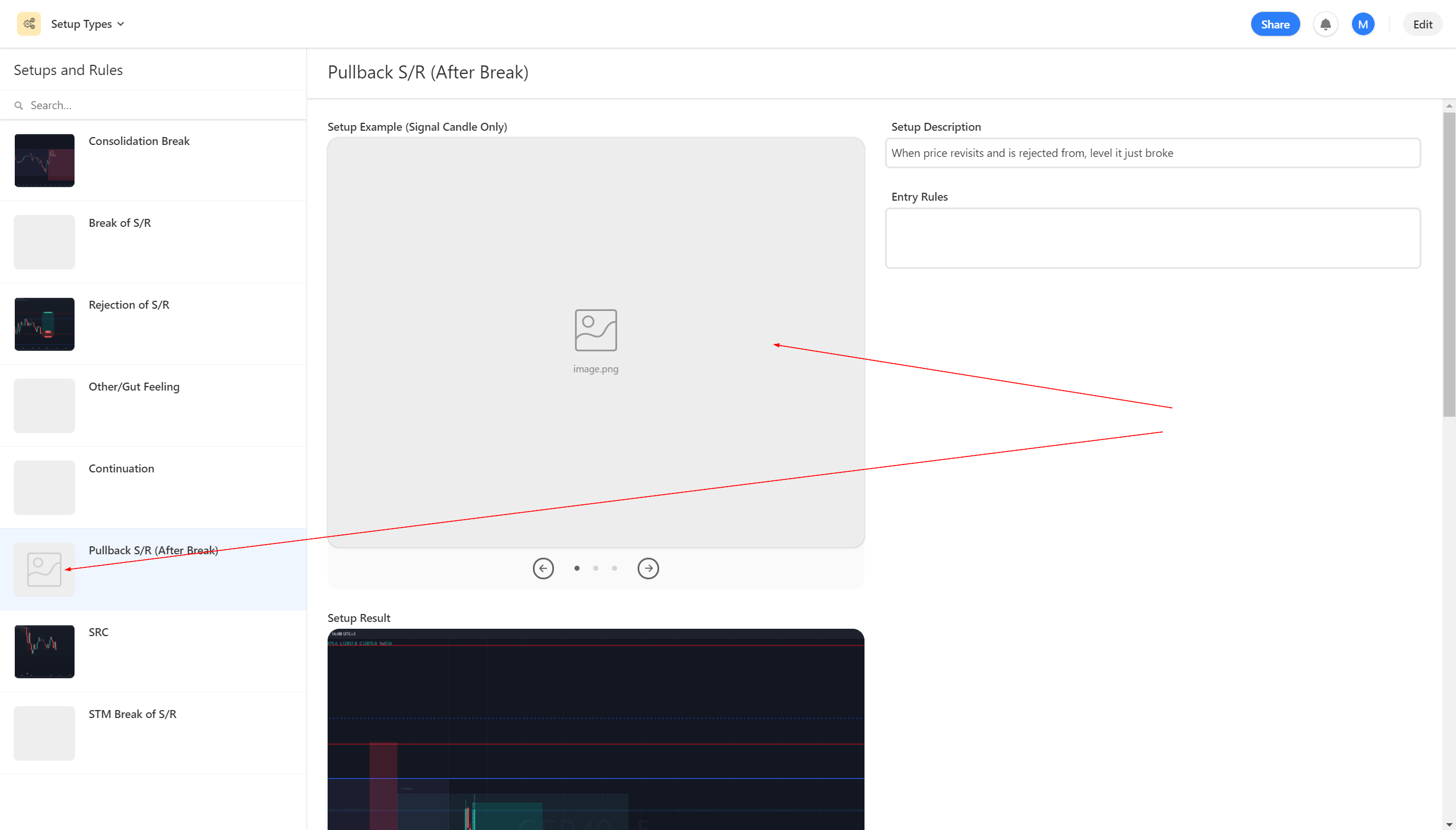Click the Setups and Rules heading
Image resolution: width=1456 pixels, height=830 pixels.
[68, 70]
